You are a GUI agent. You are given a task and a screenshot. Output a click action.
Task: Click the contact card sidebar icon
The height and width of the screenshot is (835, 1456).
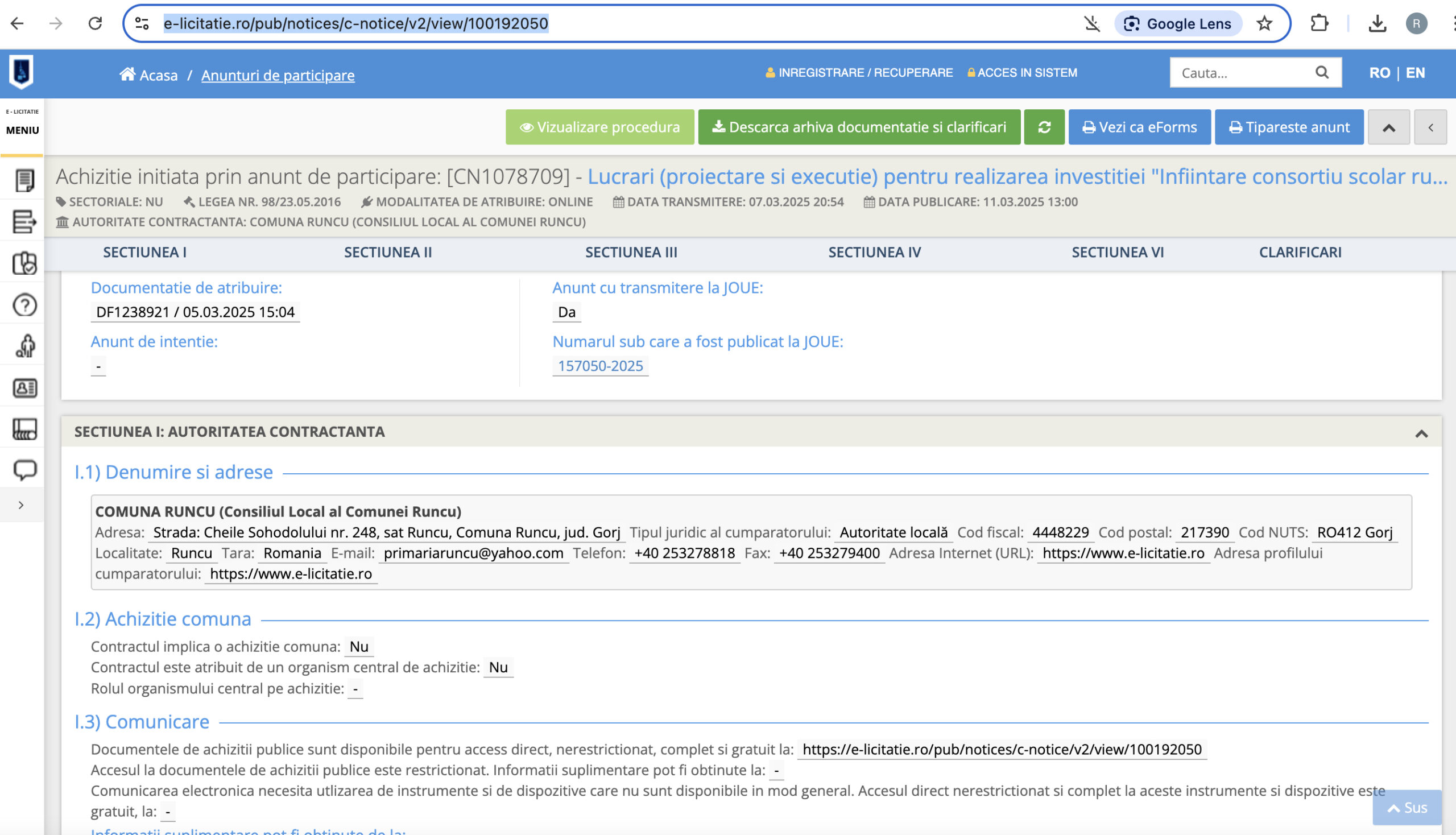click(x=24, y=388)
